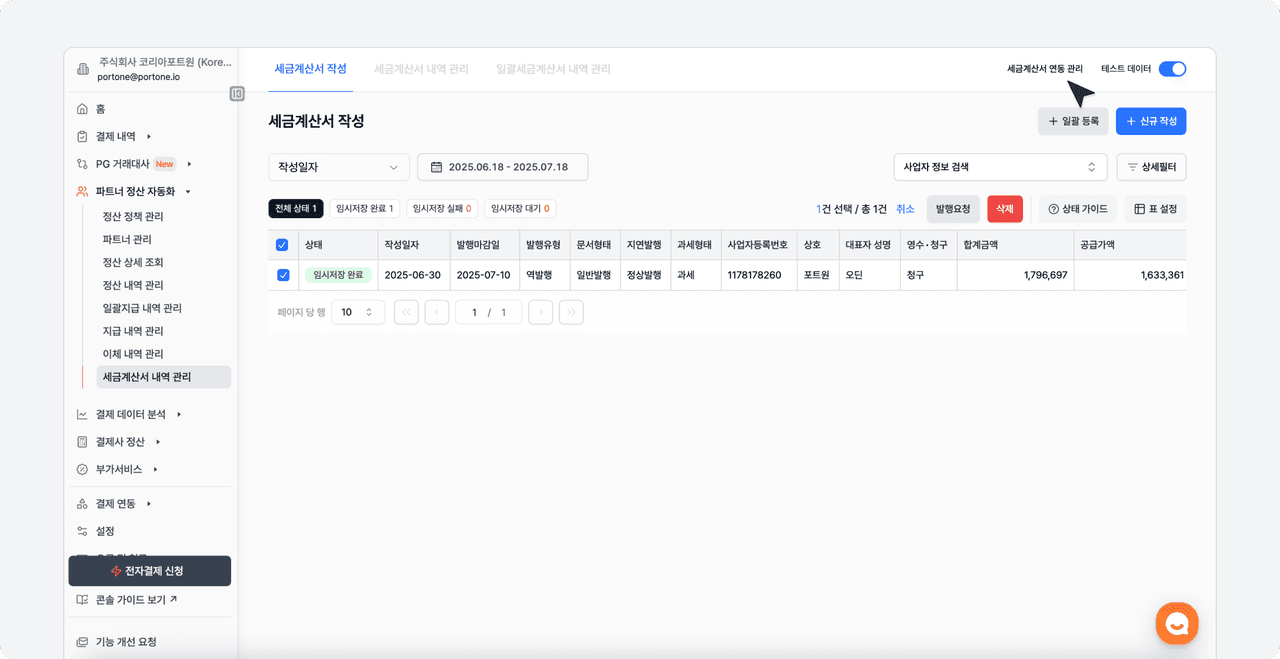The width and height of the screenshot is (1280, 659).
Task: Select the 임시저장 실패 status filter
Action: click(x=440, y=209)
